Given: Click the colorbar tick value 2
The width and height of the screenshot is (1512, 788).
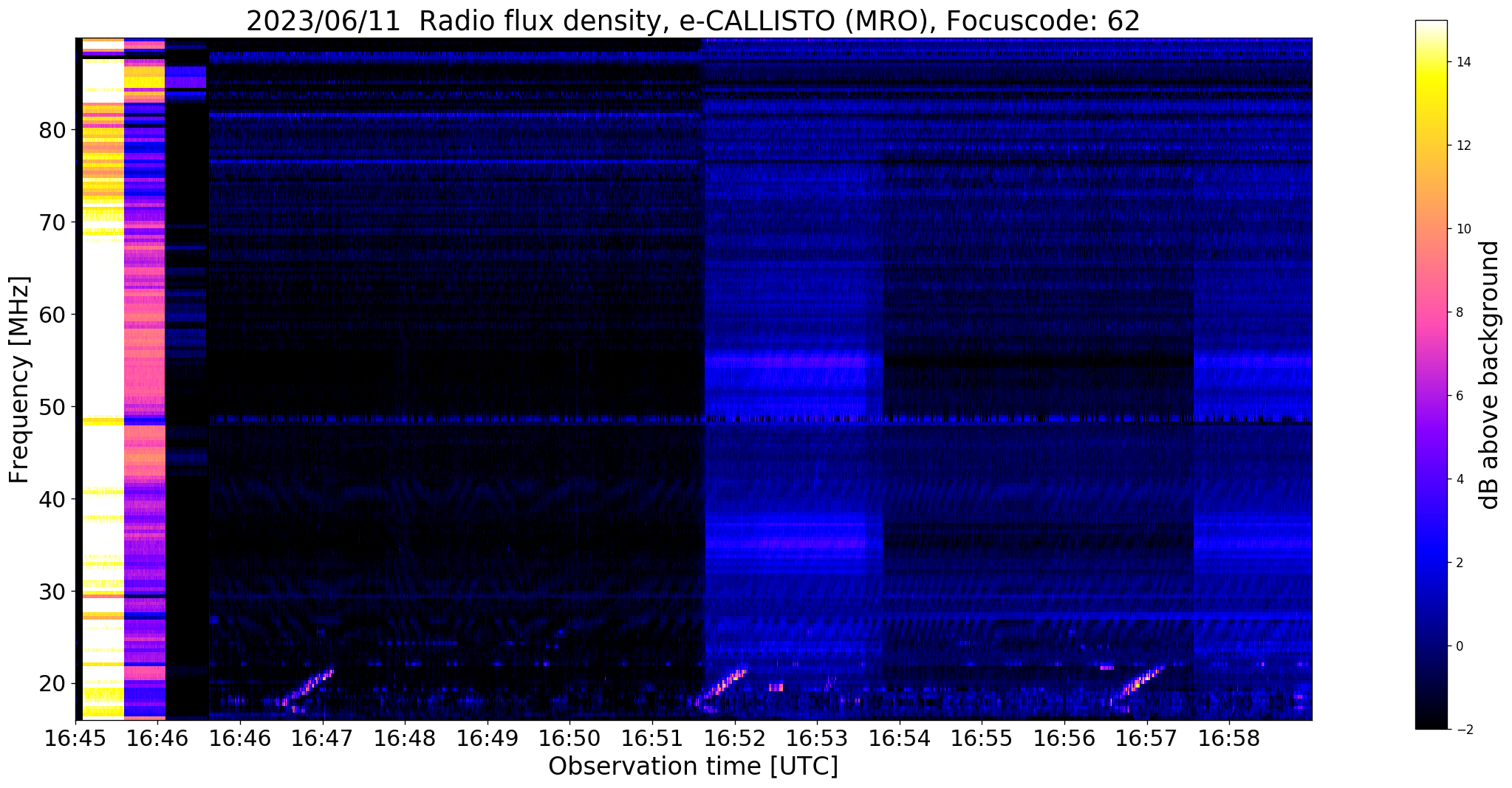Looking at the screenshot, I should (x=1459, y=563).
